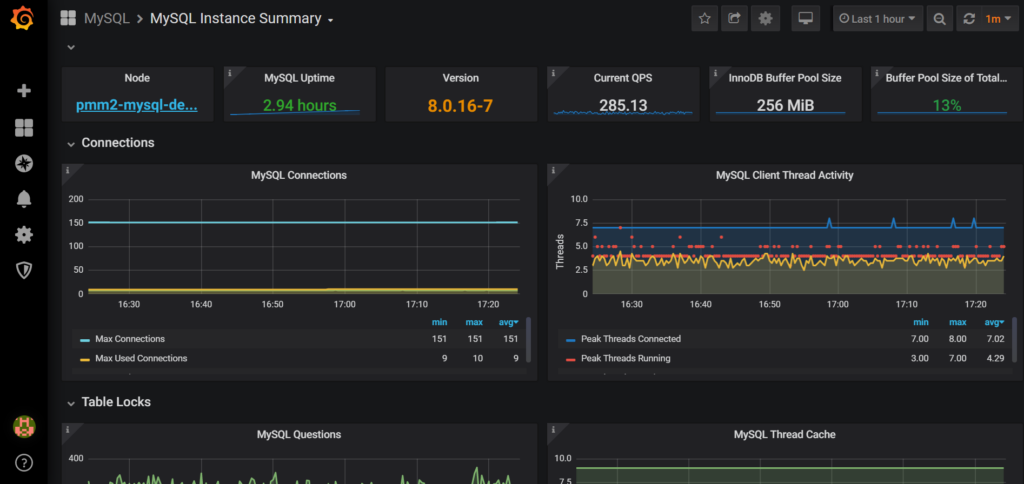Toggle the Peak Threads Running legend series

625,358
